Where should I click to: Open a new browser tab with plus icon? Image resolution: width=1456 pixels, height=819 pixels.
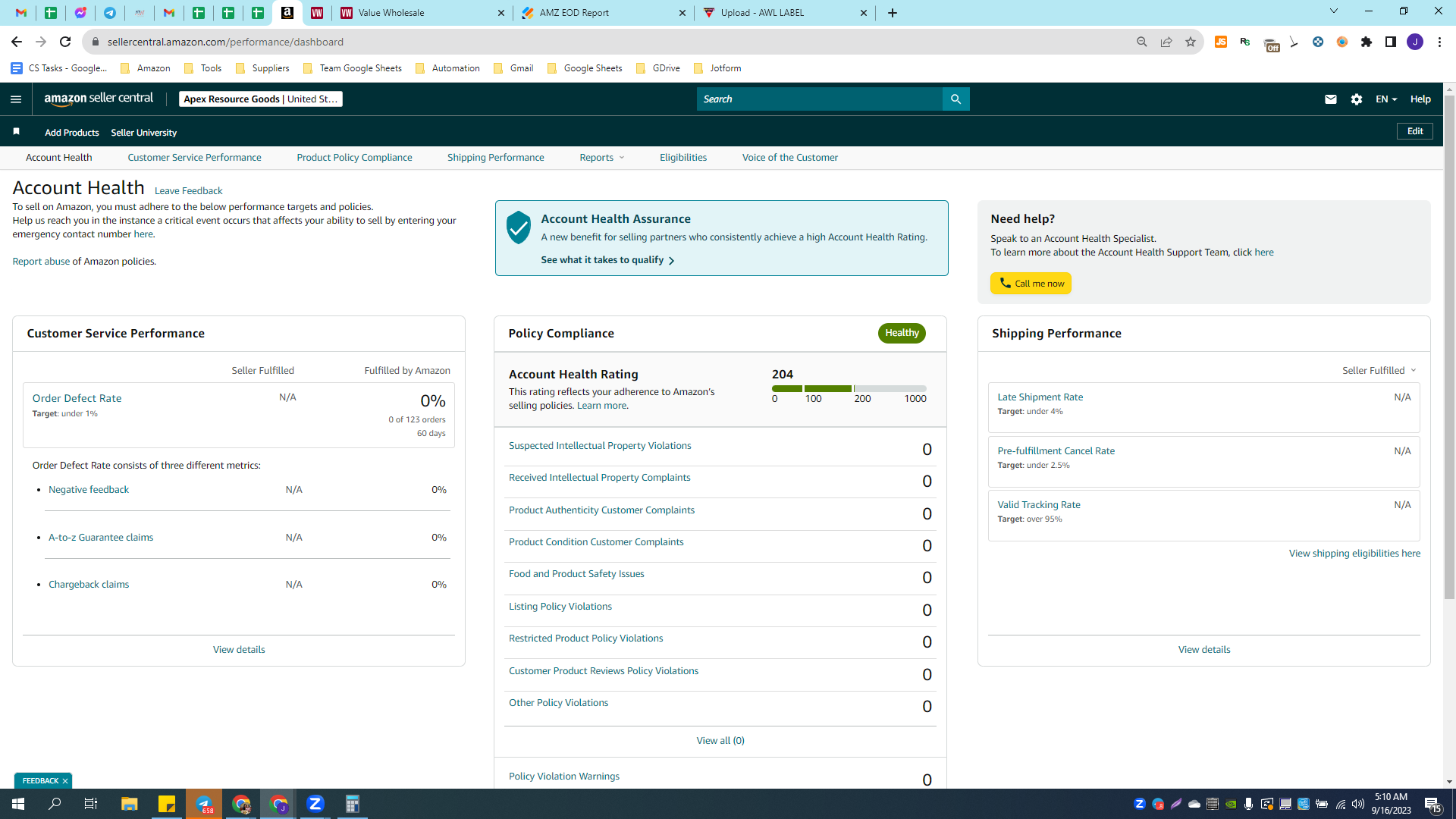(893, 13)
